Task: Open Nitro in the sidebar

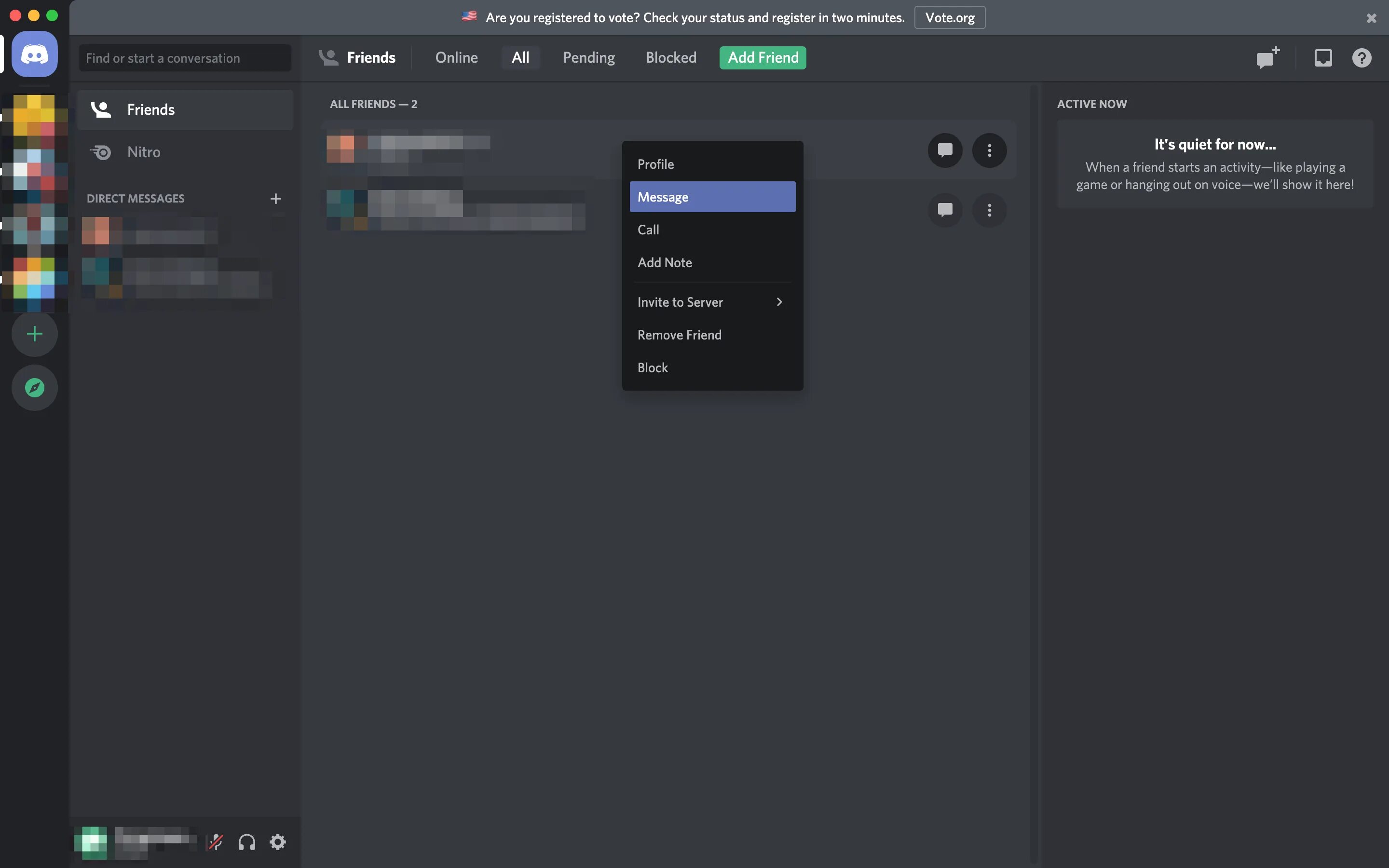Action: pos(144,152)
